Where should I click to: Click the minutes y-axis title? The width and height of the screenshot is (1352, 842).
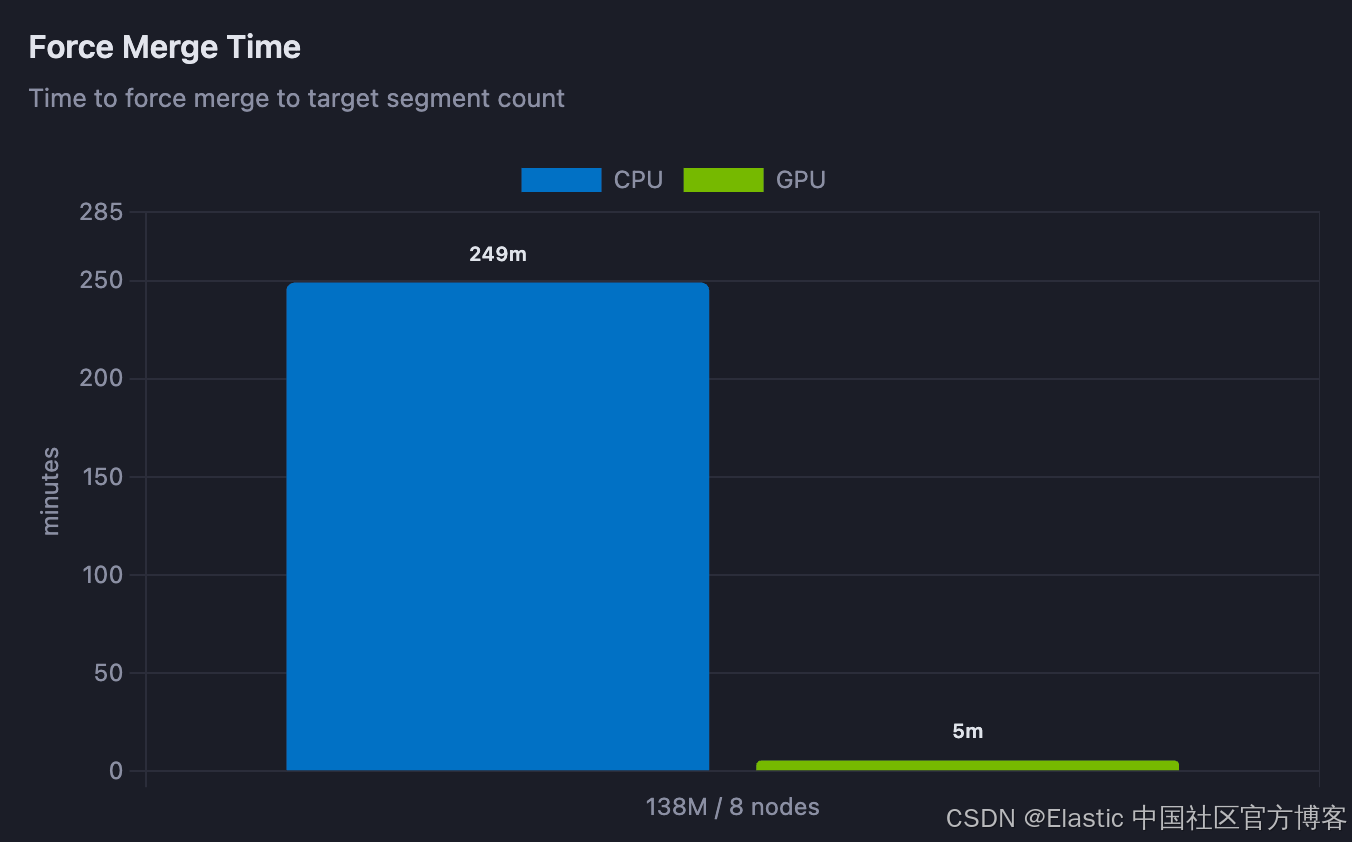coord(51,491)
